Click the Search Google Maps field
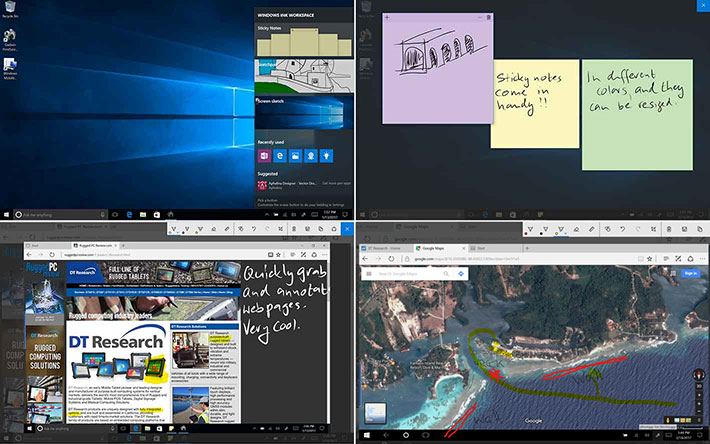 410,274
